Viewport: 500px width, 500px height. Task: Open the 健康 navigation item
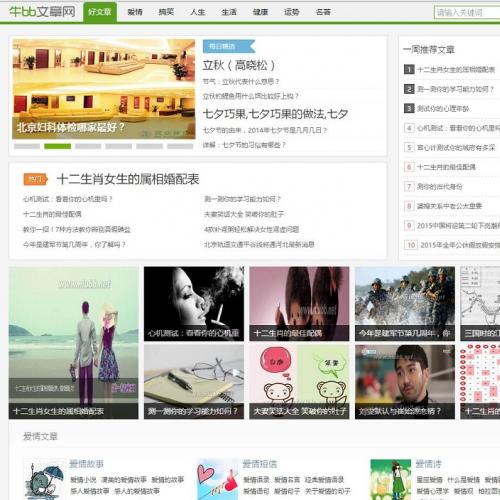260,12
